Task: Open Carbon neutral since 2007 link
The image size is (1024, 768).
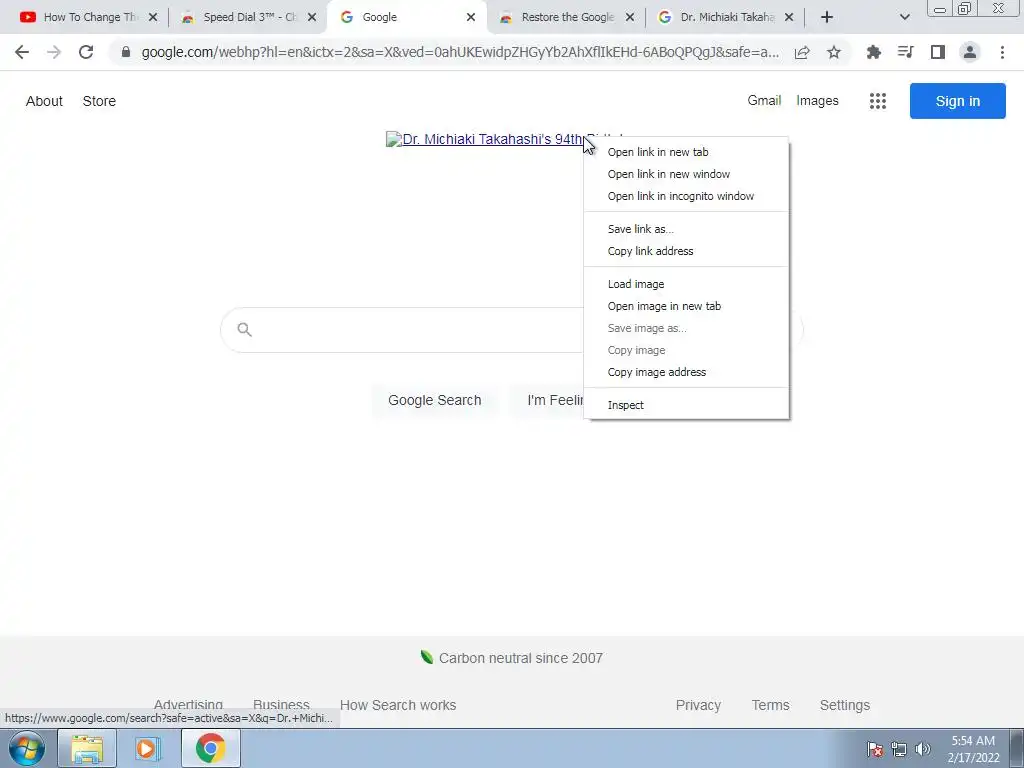Action: [512, 658]
